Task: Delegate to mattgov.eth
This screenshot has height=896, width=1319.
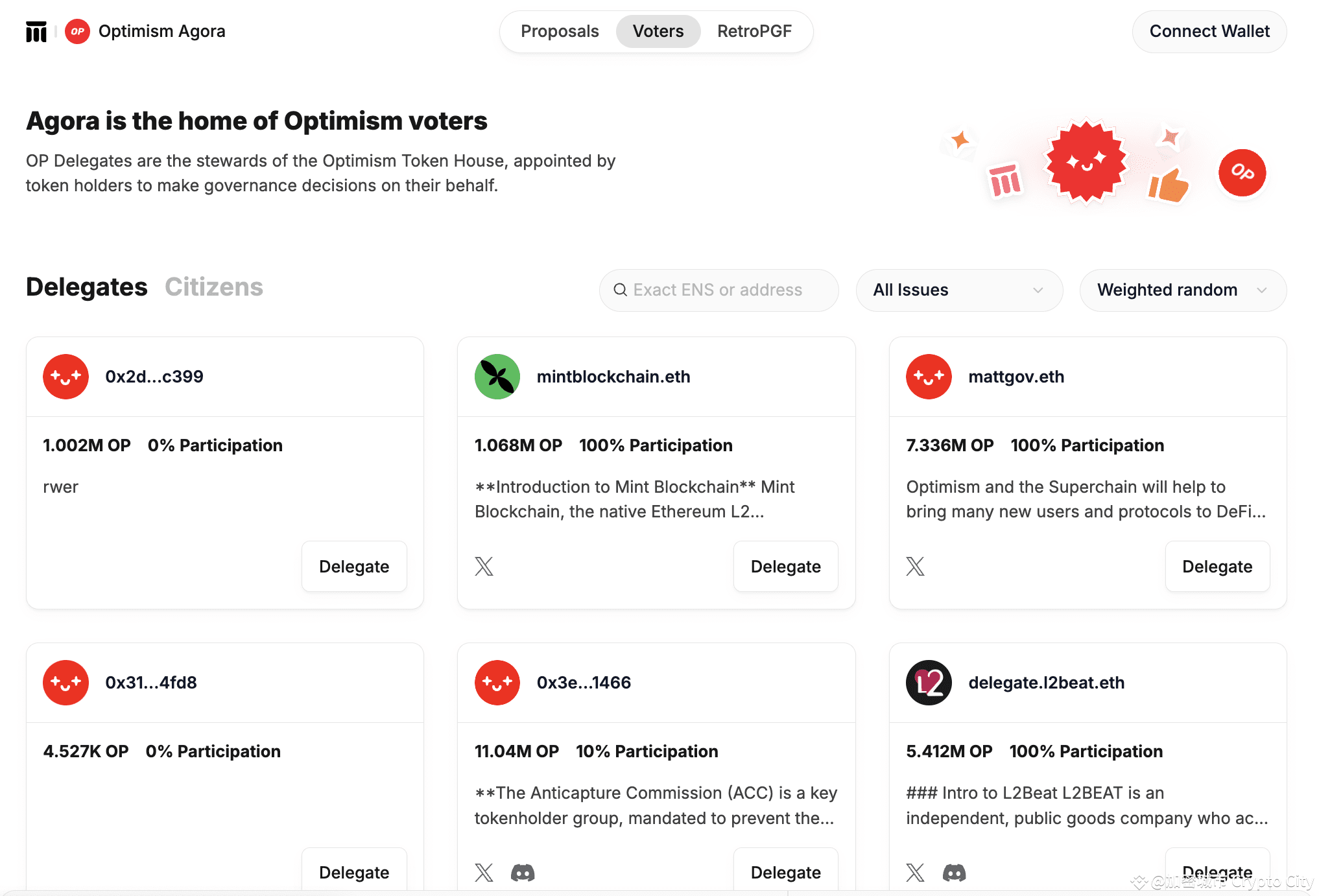Action: point(1217,566)
